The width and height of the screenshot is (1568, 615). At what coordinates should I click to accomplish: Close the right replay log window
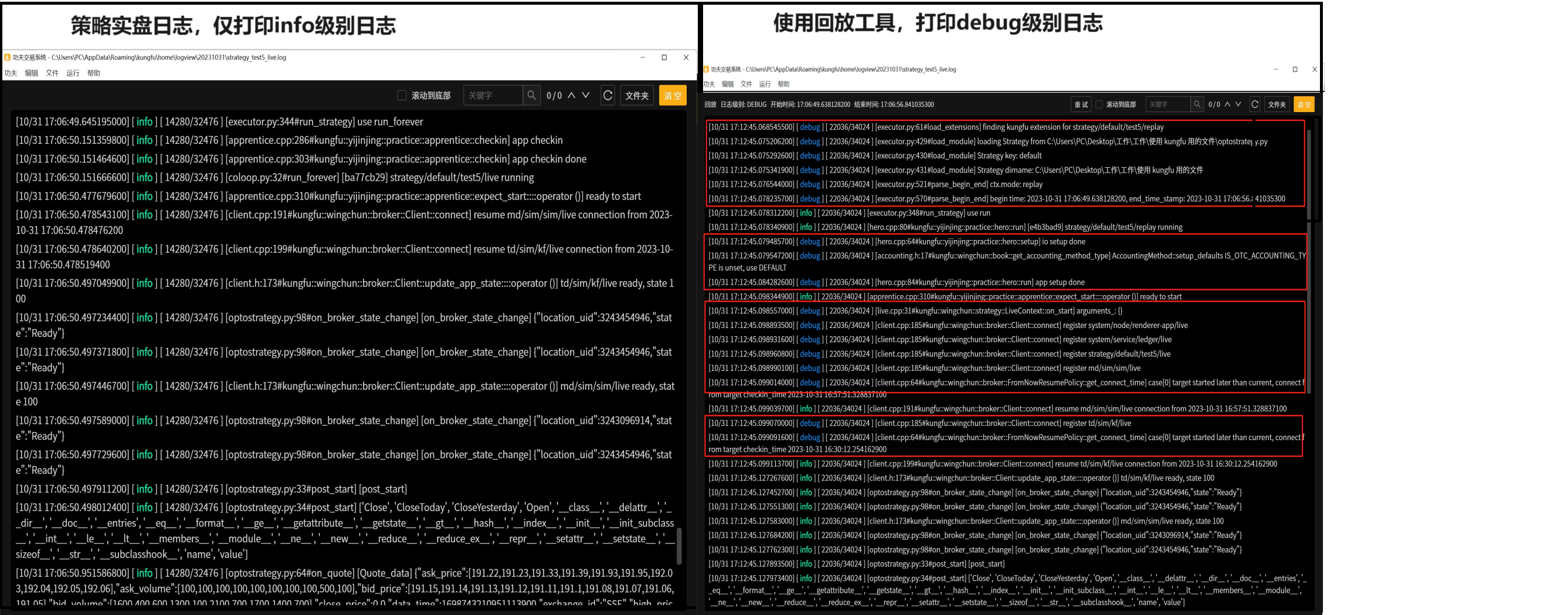pyautogui.click(x=1314, y=69)
